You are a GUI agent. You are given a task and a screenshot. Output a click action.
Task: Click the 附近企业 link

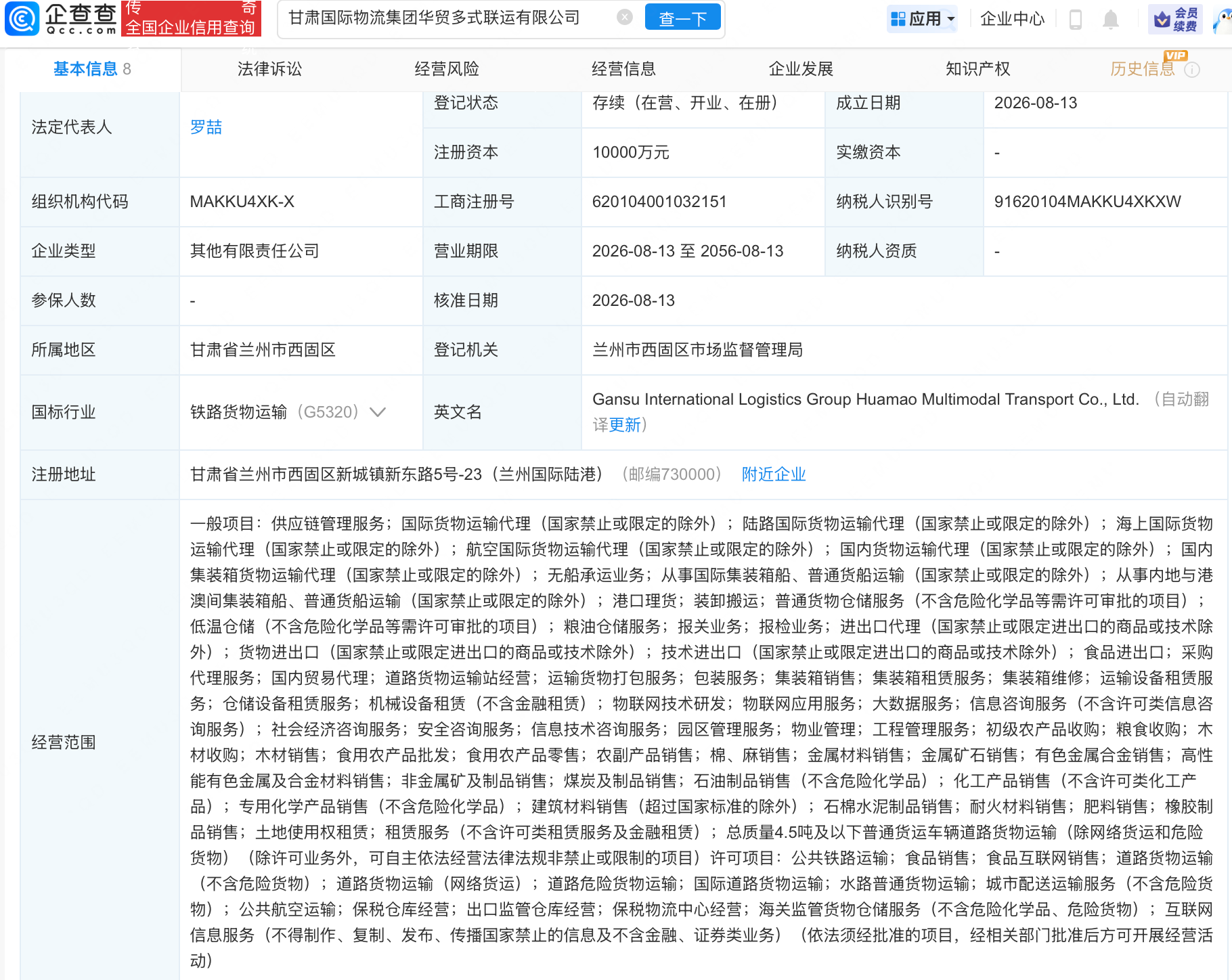point(774,474)
